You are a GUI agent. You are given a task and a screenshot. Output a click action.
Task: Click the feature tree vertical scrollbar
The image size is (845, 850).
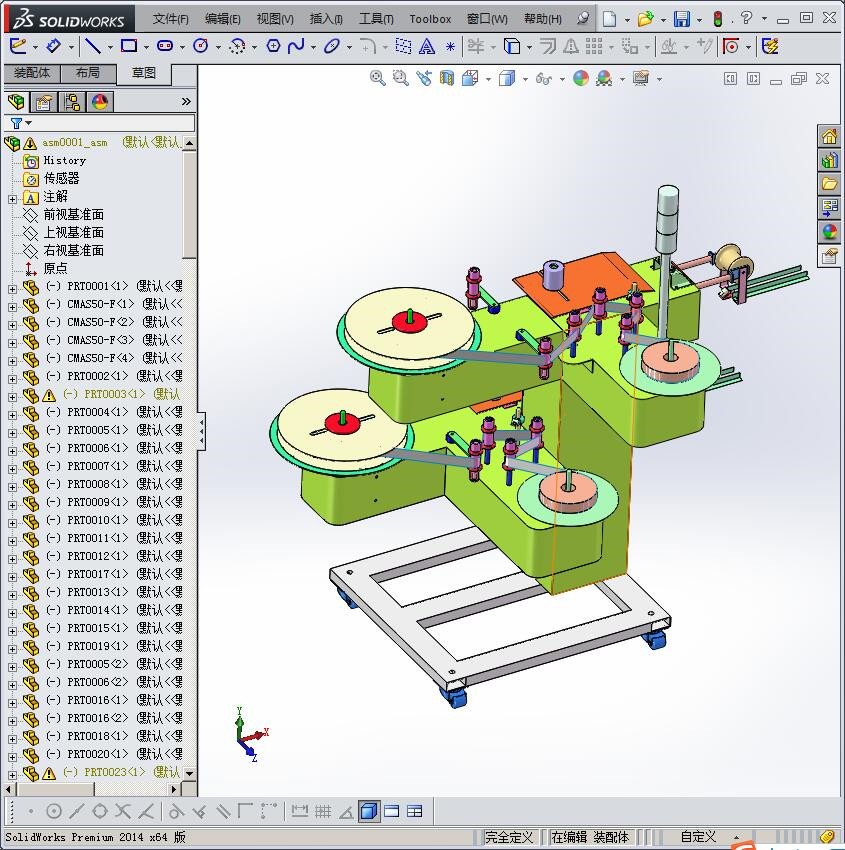click(189, 206)
